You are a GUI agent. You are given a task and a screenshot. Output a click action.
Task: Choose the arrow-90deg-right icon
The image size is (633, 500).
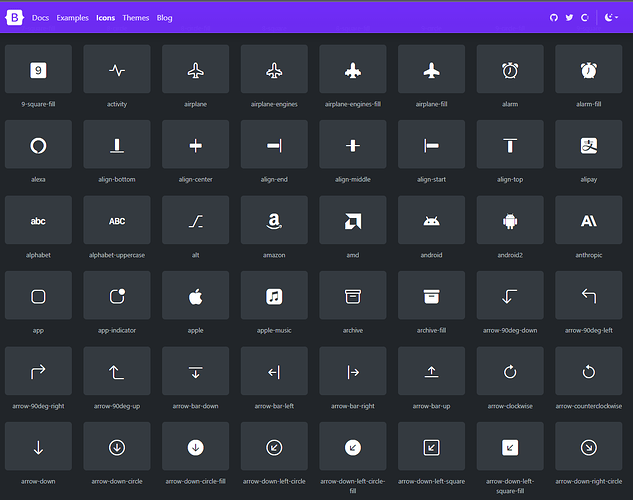pos(38,371)
